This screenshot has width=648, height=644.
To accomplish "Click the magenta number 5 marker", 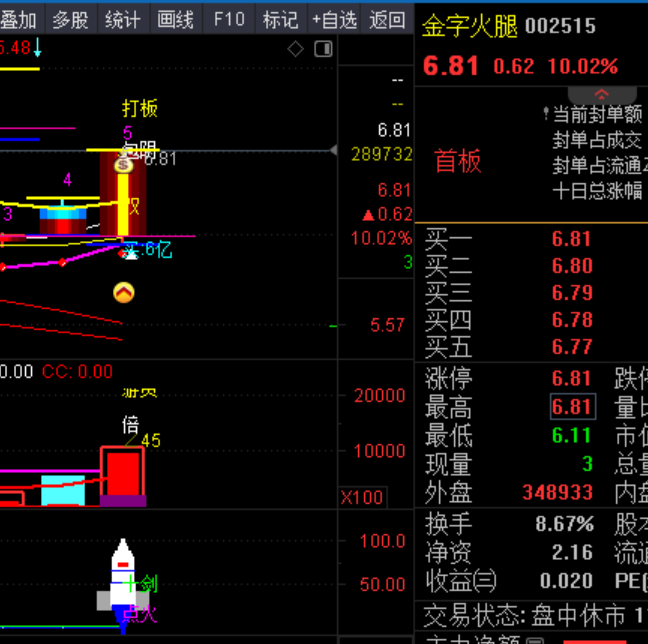I will [127, 133].
